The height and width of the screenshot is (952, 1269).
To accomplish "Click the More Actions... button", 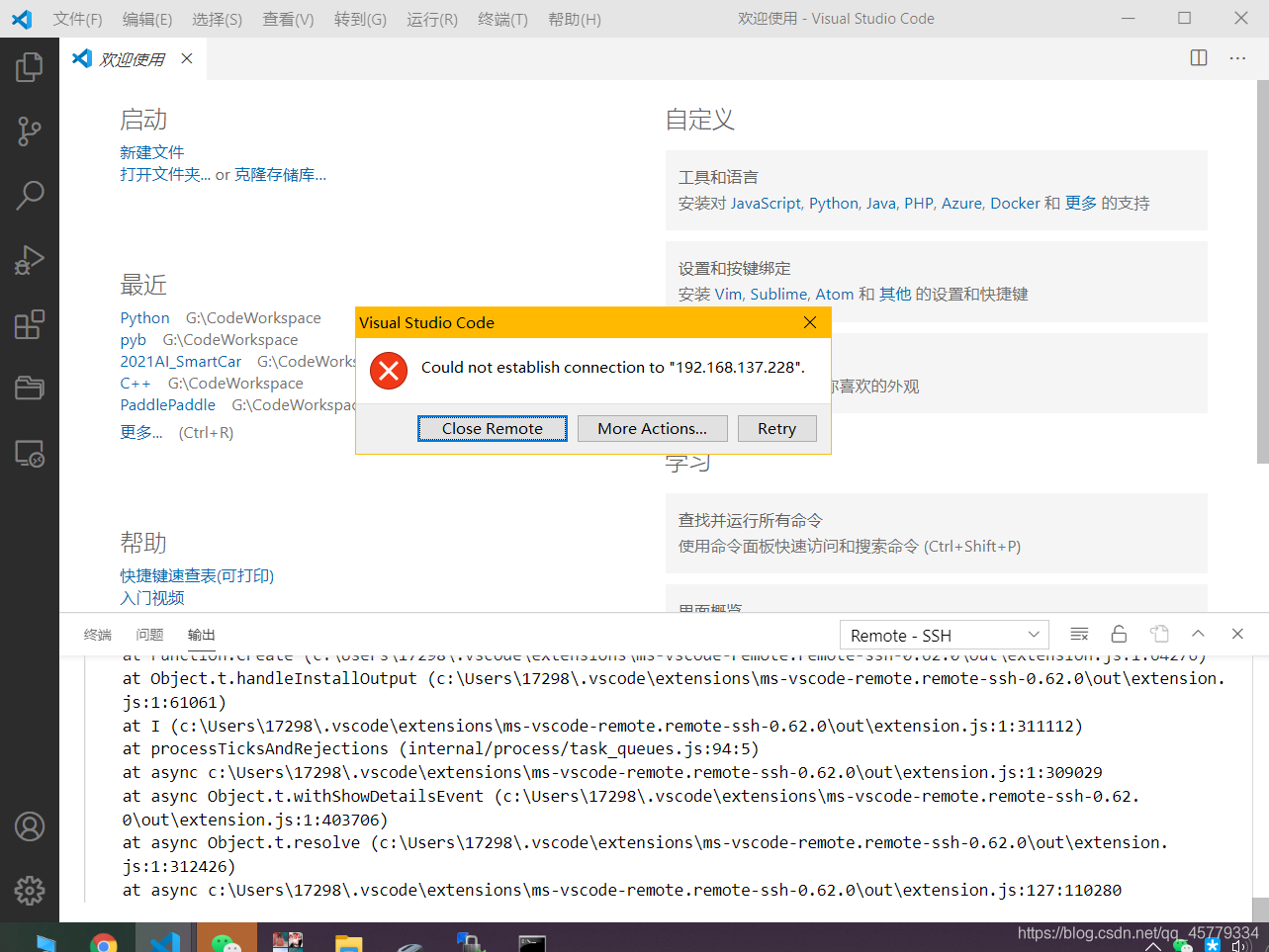I will [652, 428].
